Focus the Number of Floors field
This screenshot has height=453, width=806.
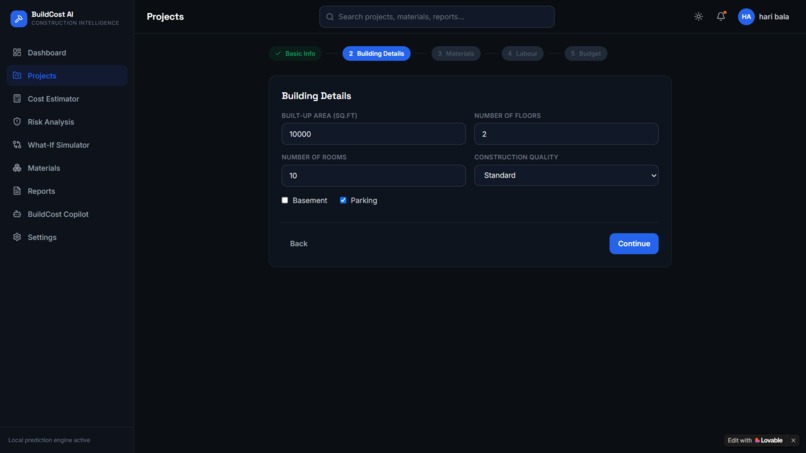tap(566, 134)
